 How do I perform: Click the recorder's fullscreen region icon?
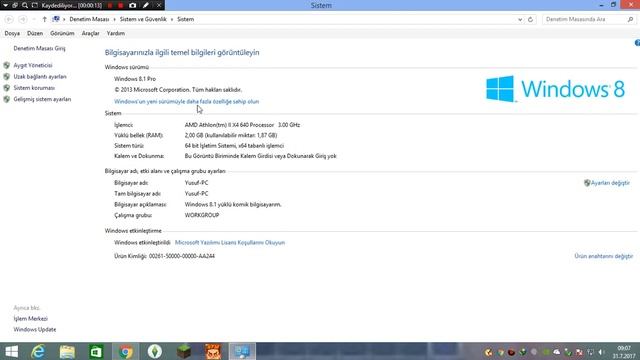(35, 5)
